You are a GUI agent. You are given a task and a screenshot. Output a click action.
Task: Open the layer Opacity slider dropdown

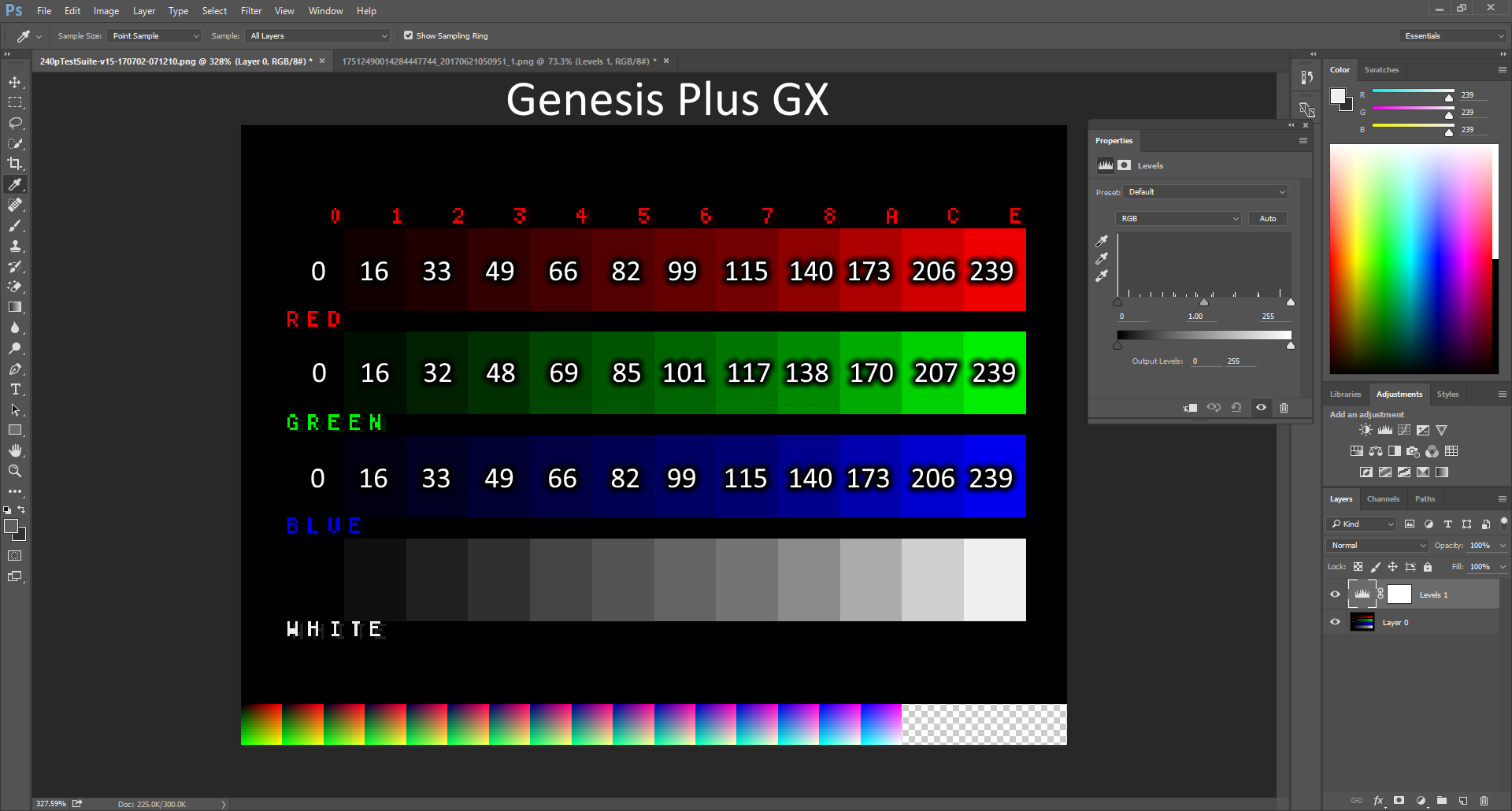coord(1503,546)
